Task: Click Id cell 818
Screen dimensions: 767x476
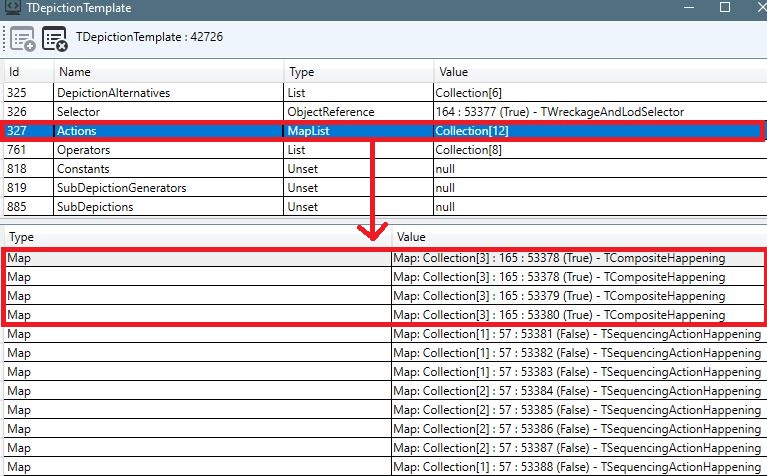Action: coord(28,169)
